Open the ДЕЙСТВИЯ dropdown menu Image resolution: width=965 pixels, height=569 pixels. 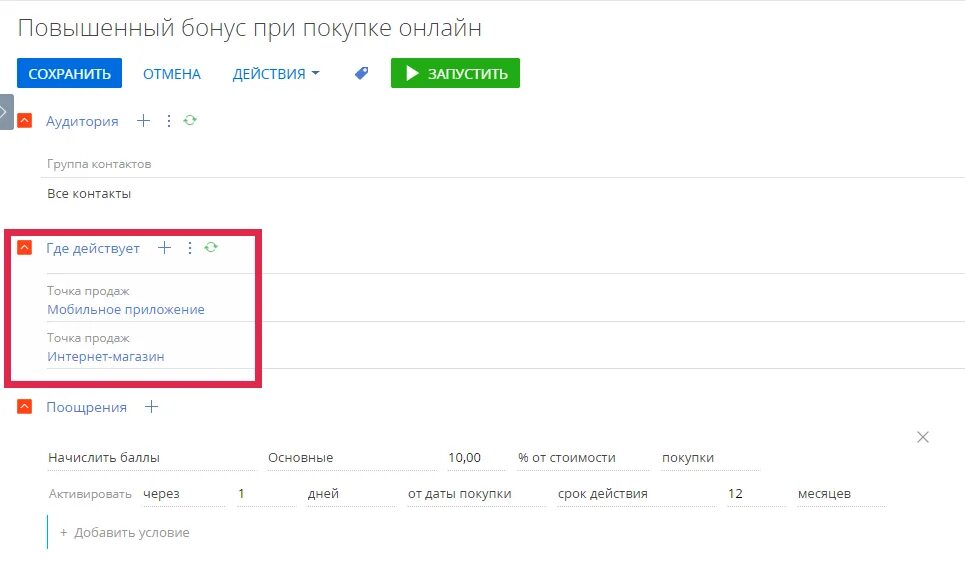click(276, 74)
